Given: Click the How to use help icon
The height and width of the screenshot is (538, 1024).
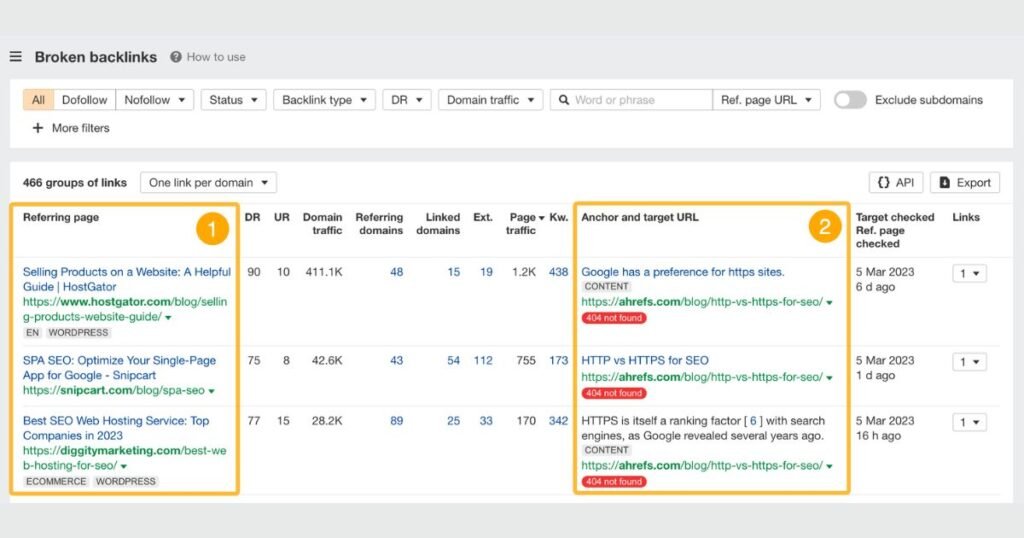Looking at the screenshot, I should click(x=176, y=57).
